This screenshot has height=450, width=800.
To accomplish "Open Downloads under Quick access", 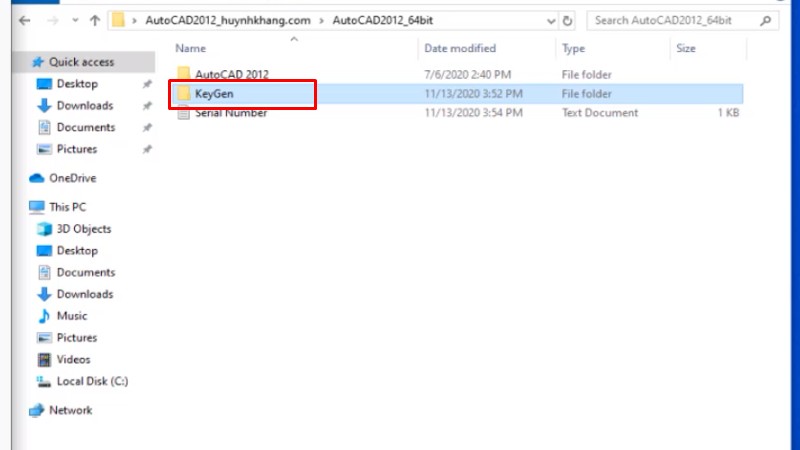I will tap(84, 106).
